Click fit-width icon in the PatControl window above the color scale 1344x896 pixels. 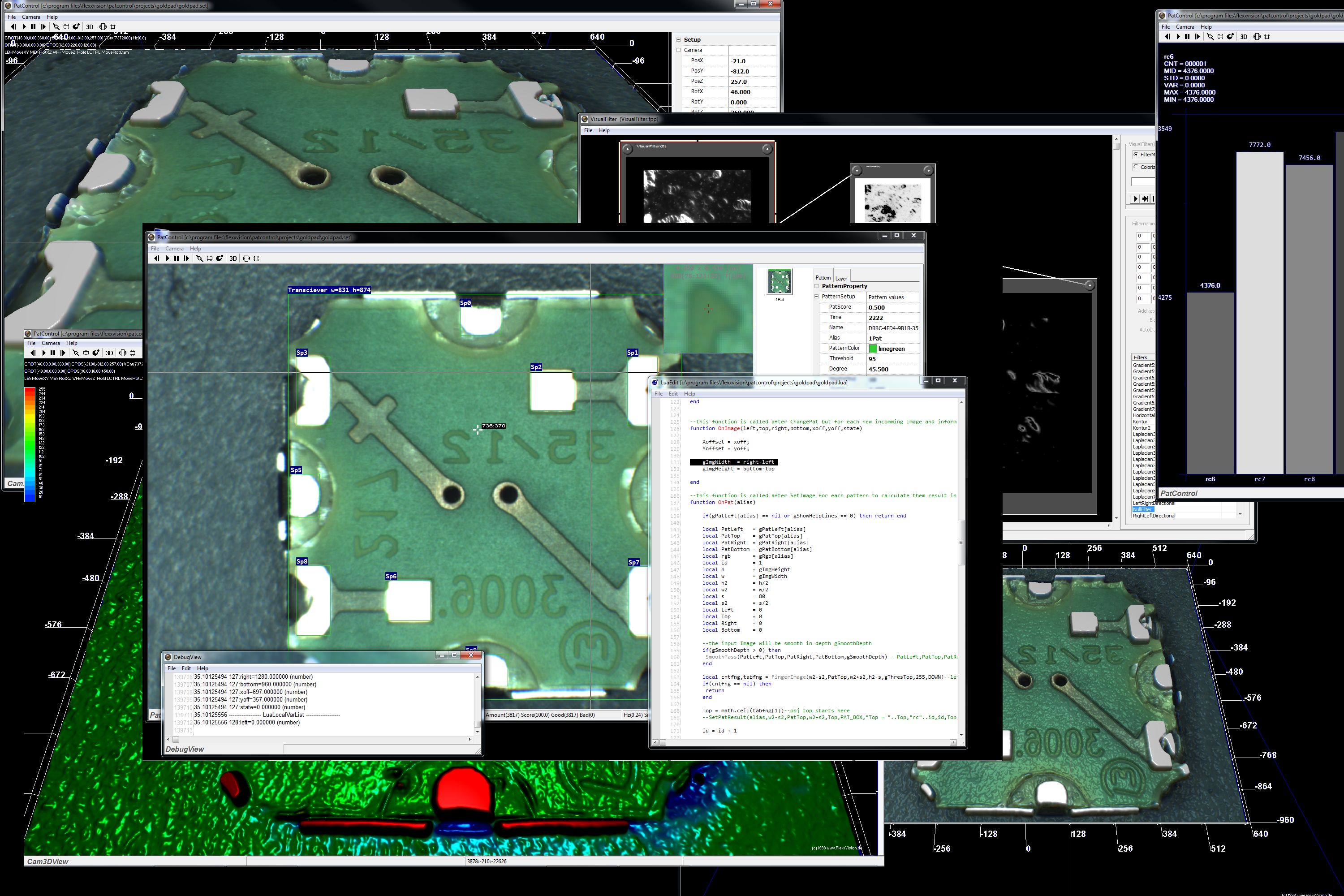pyautogui.click(x=123, y=353)
